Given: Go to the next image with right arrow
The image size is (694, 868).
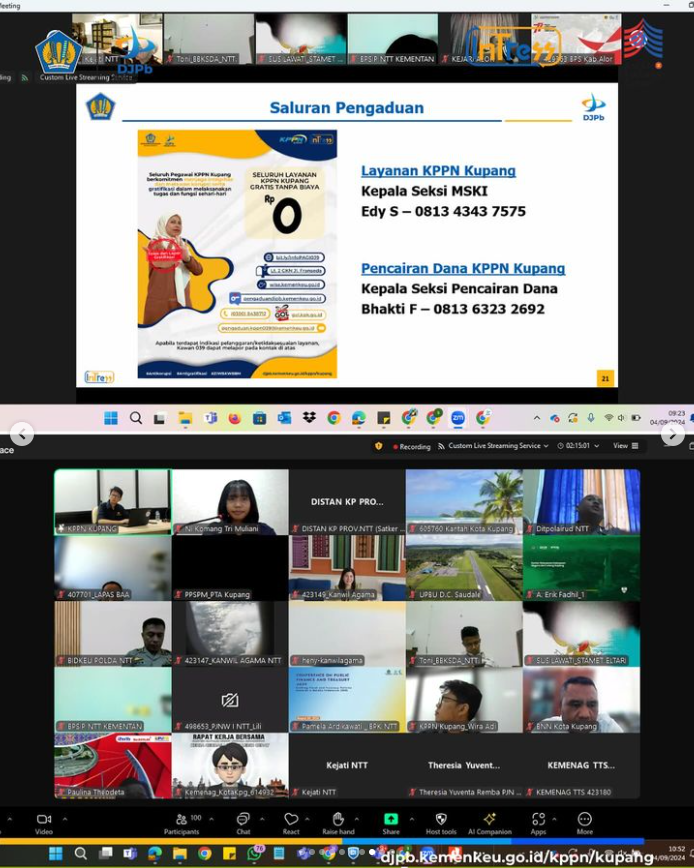Looking at the screenshot, I should click(672, 434).
